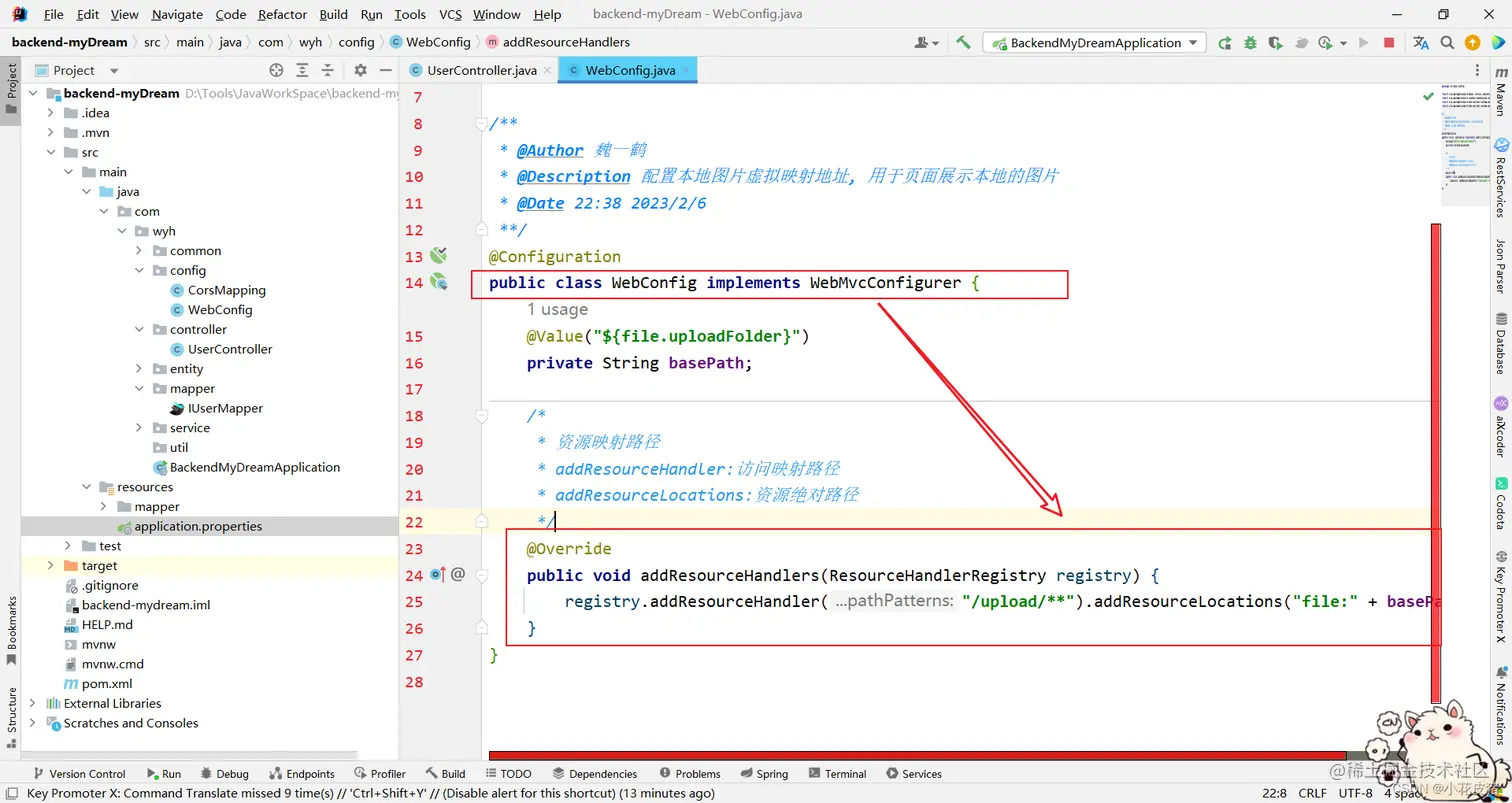Open the user account dropdown in toolbar
Screen dimensions: 1512x803
coord(927,42)
